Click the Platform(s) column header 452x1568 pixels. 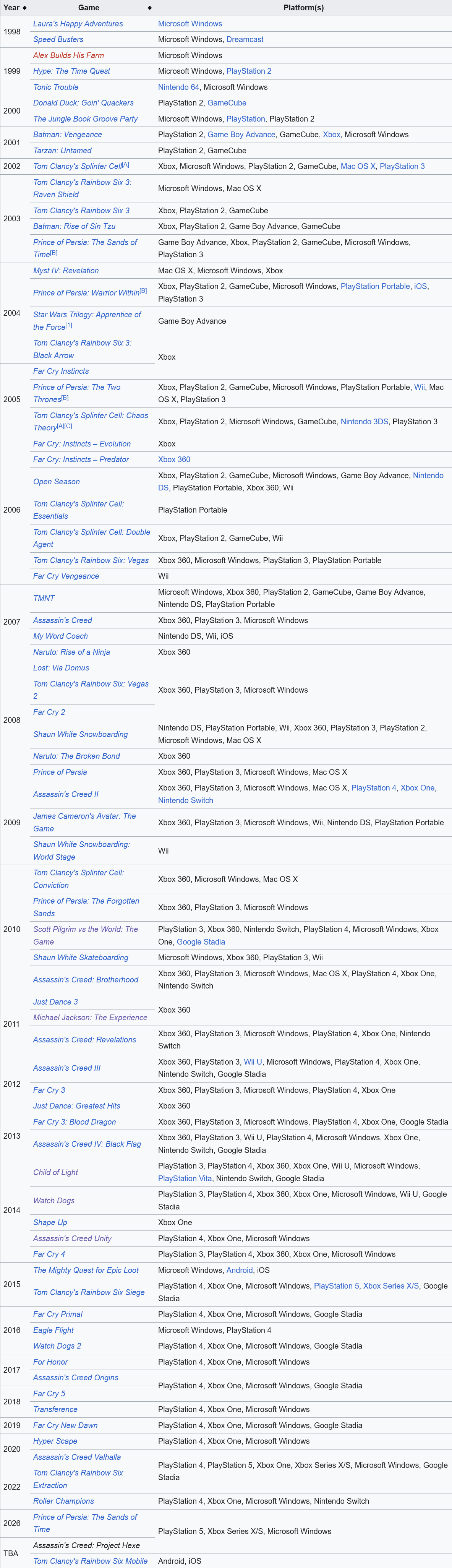(304, 8)
